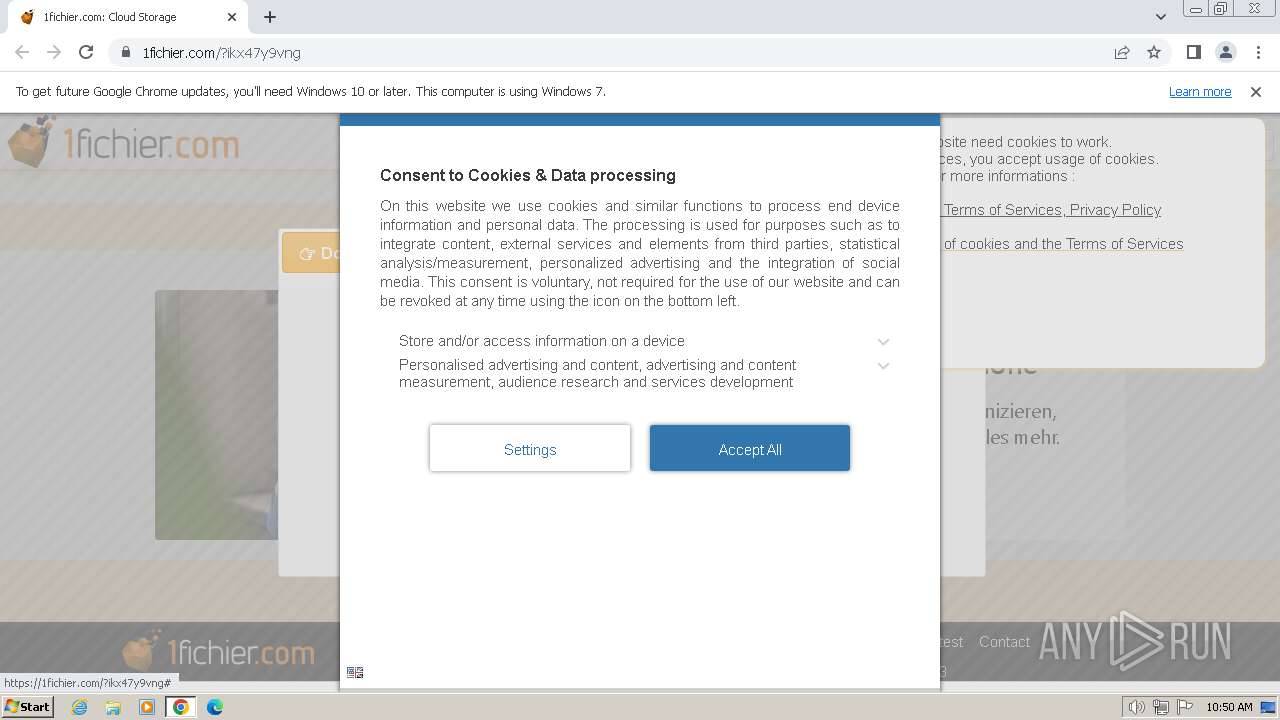Open the Windows Start menu
The height and width of the screenshot is (720, 1280).
[28, 706]
